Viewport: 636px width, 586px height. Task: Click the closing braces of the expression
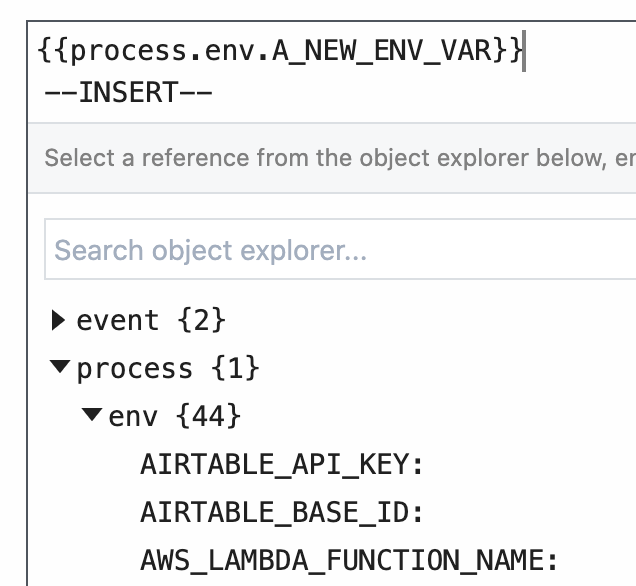coord(506,50)
